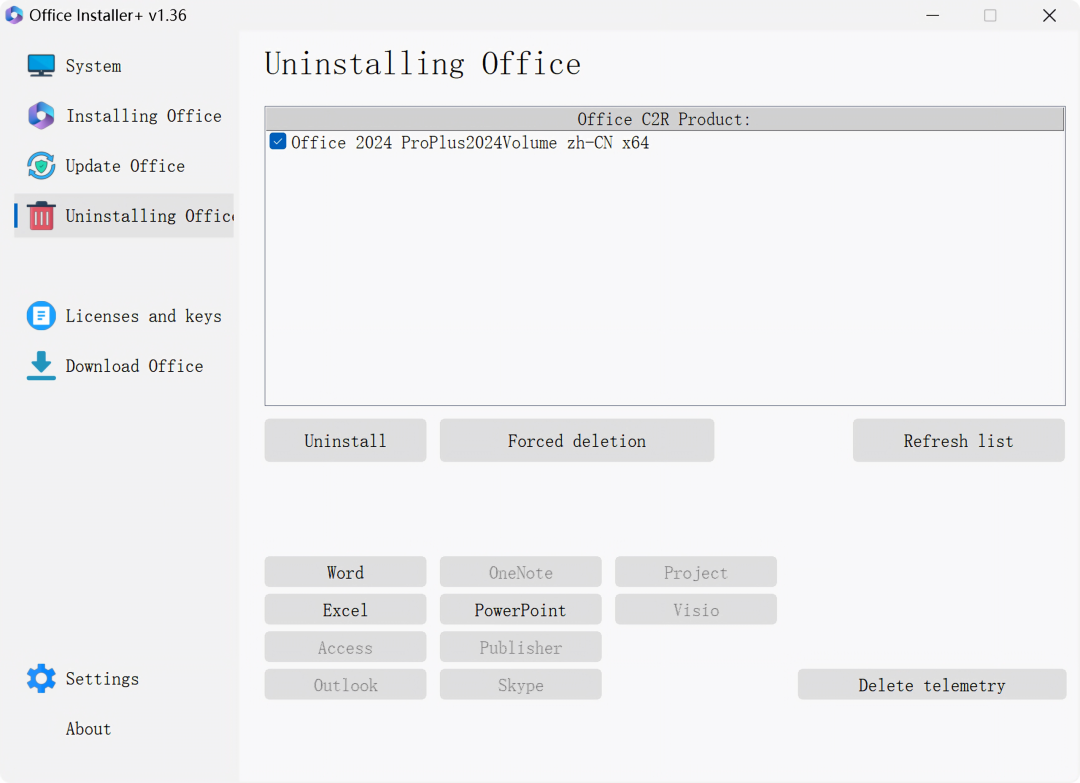Image resolution: width=1080 pixels, height=783 pixels.
Task: Click the Download Office arrow icon
Action: click(x=41, y=366)
